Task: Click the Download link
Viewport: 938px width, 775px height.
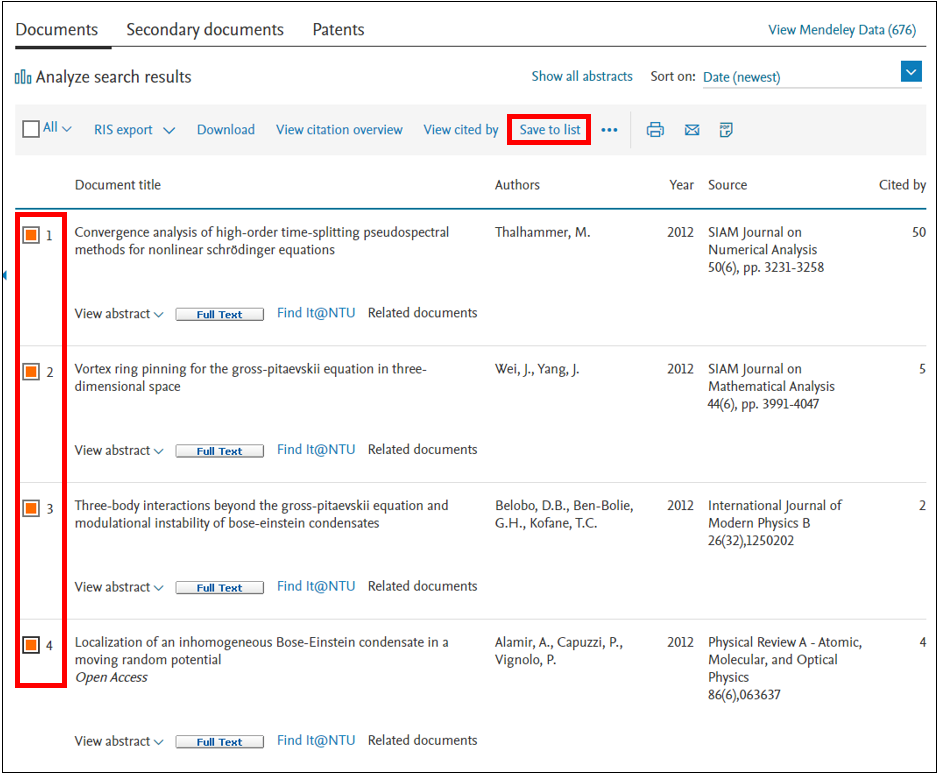Action: click(x=226, y=130)
